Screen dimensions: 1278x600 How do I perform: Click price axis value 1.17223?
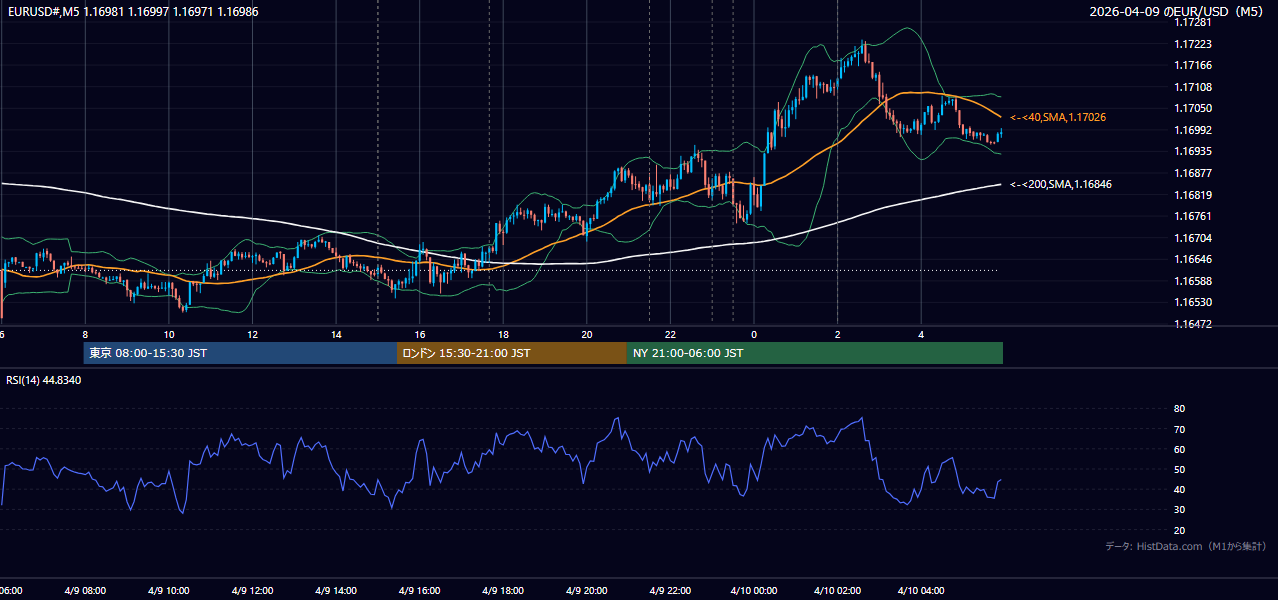1193,44
